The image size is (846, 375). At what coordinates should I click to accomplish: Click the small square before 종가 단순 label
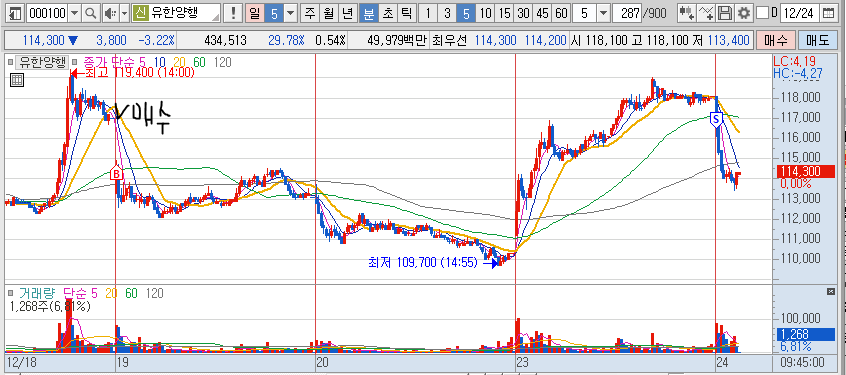tap(74, 62)
